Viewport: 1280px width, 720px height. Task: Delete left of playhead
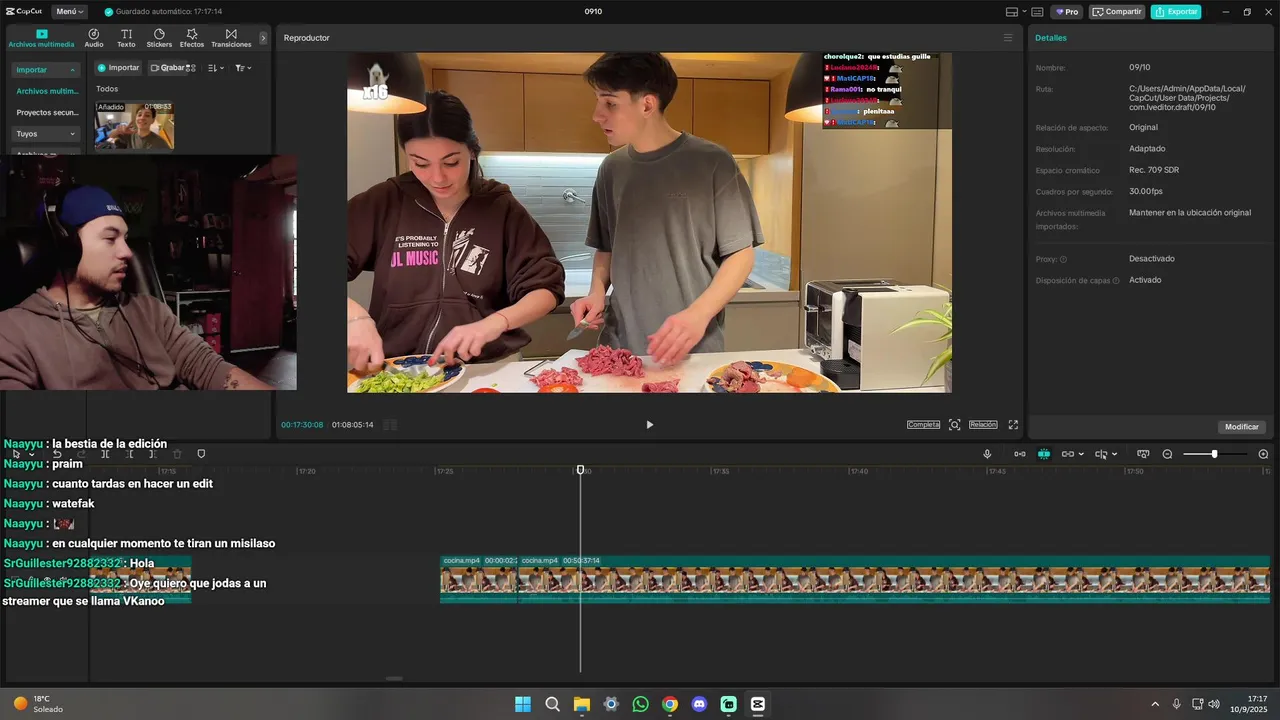coord(129,454)
